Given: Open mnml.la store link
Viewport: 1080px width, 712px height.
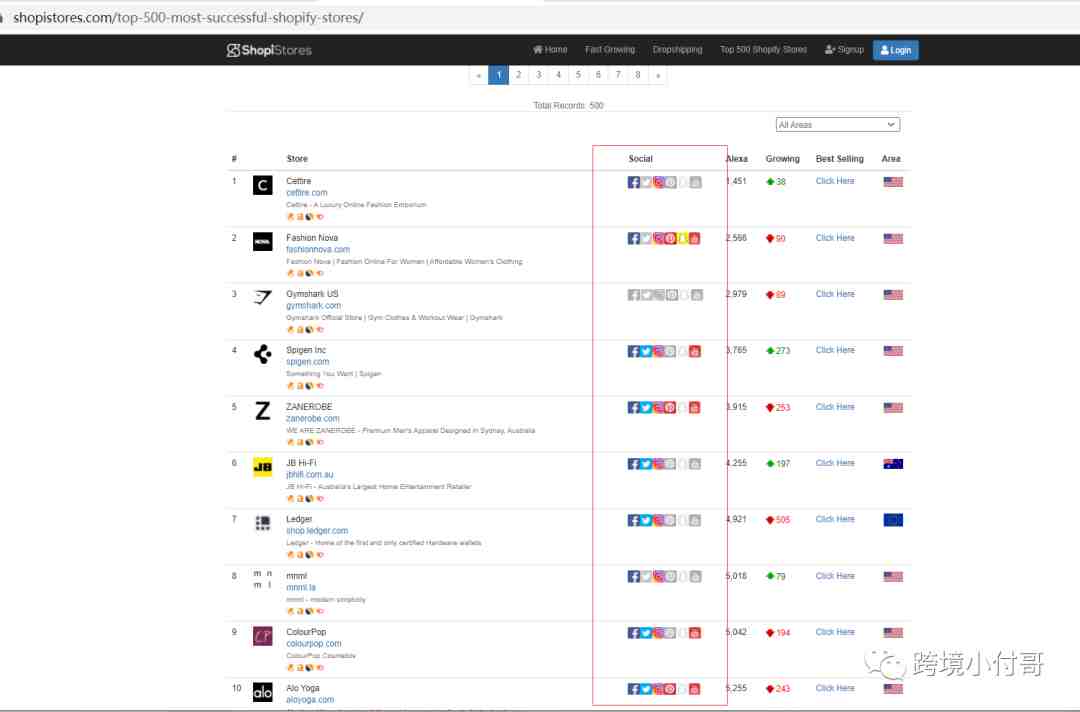Looking at the screenshot, I should 301,587.
